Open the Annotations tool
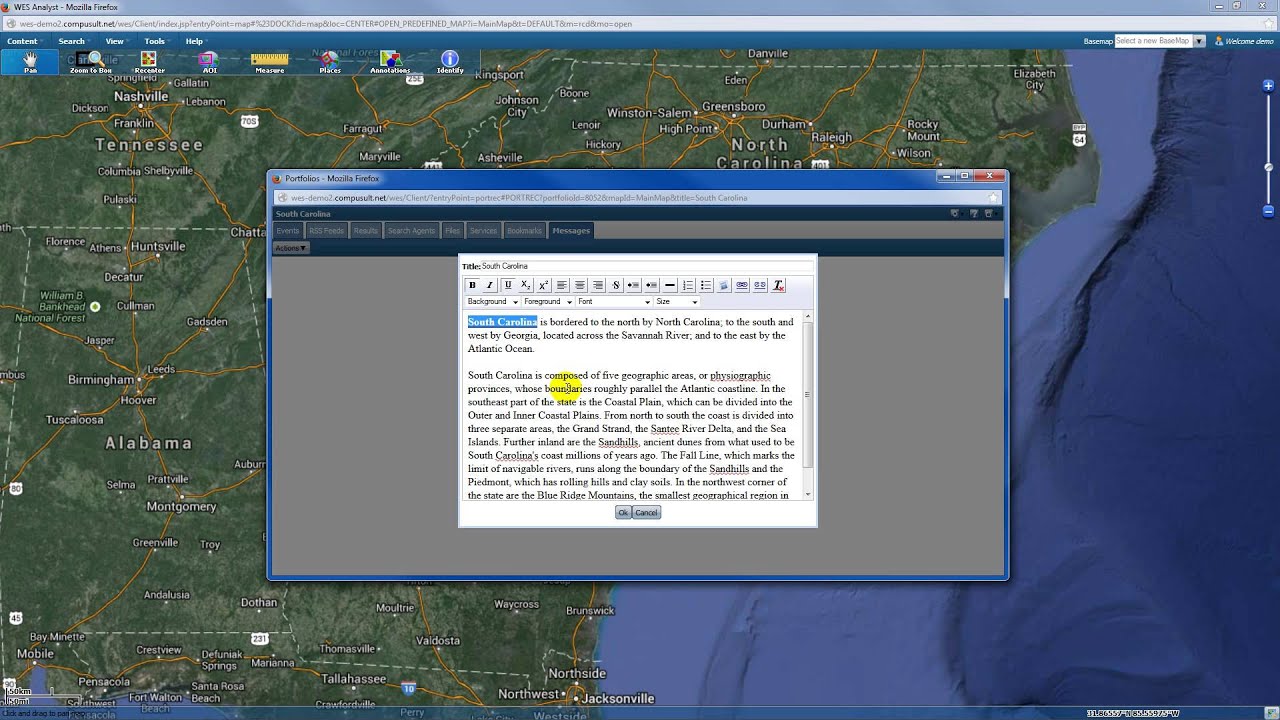This screenshot has width=1280, height=720. click(389, 62)
